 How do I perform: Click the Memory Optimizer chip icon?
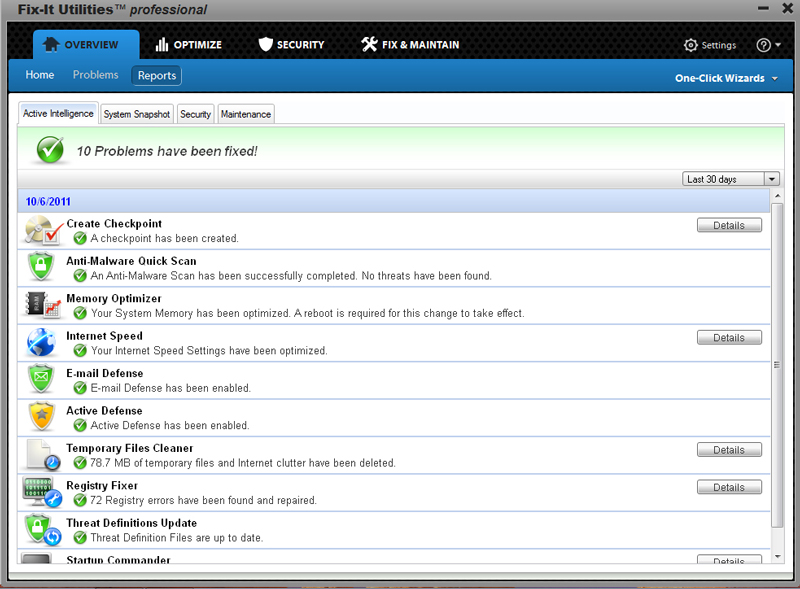42,305
